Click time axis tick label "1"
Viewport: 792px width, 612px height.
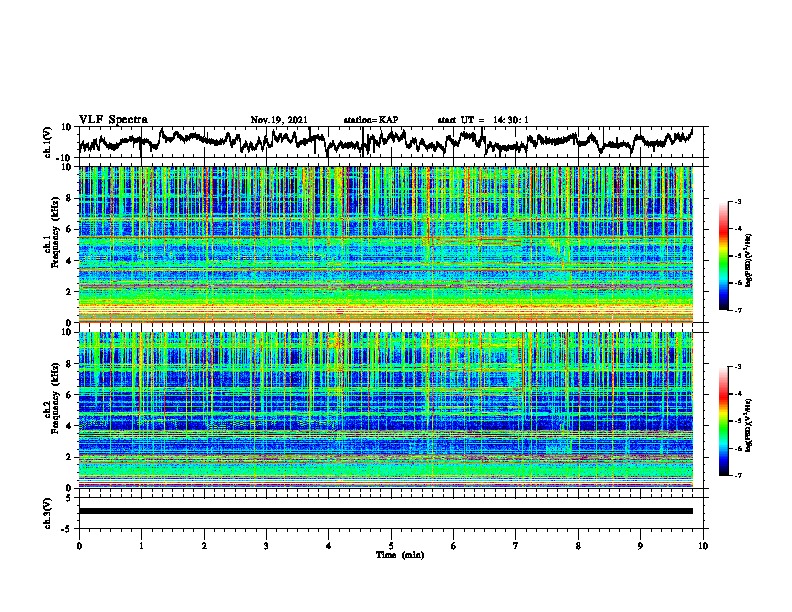tap(141, 546)
